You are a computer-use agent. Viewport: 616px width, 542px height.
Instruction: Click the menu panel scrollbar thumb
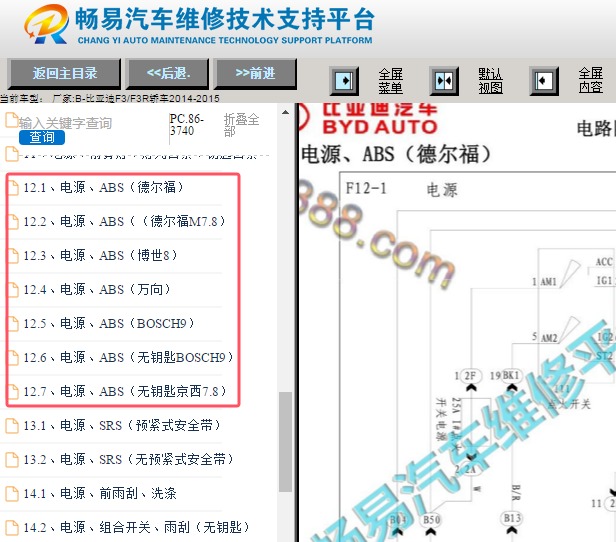[x=286, y=442]
